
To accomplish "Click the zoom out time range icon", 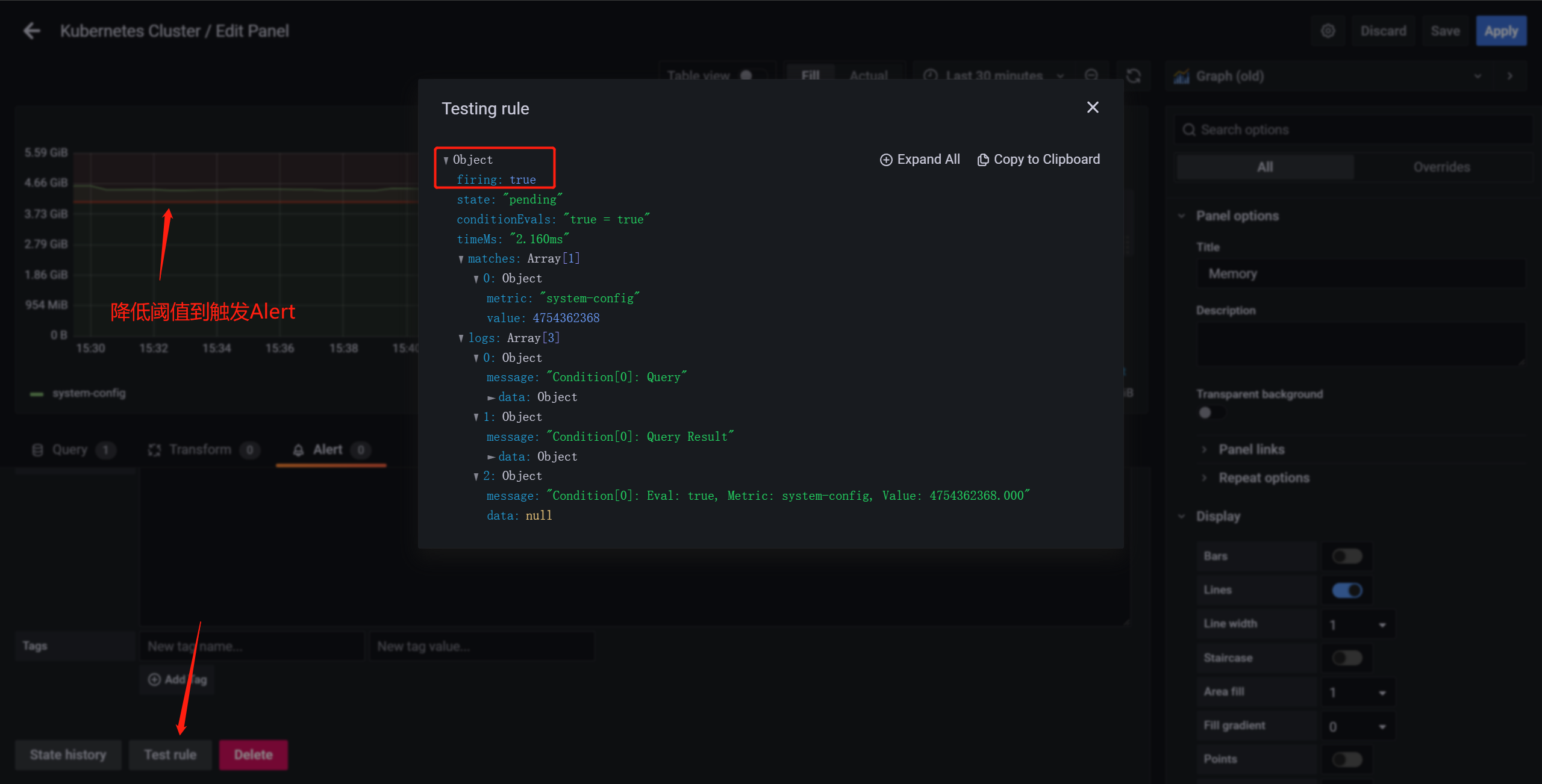I will [x=1091, y=75].
